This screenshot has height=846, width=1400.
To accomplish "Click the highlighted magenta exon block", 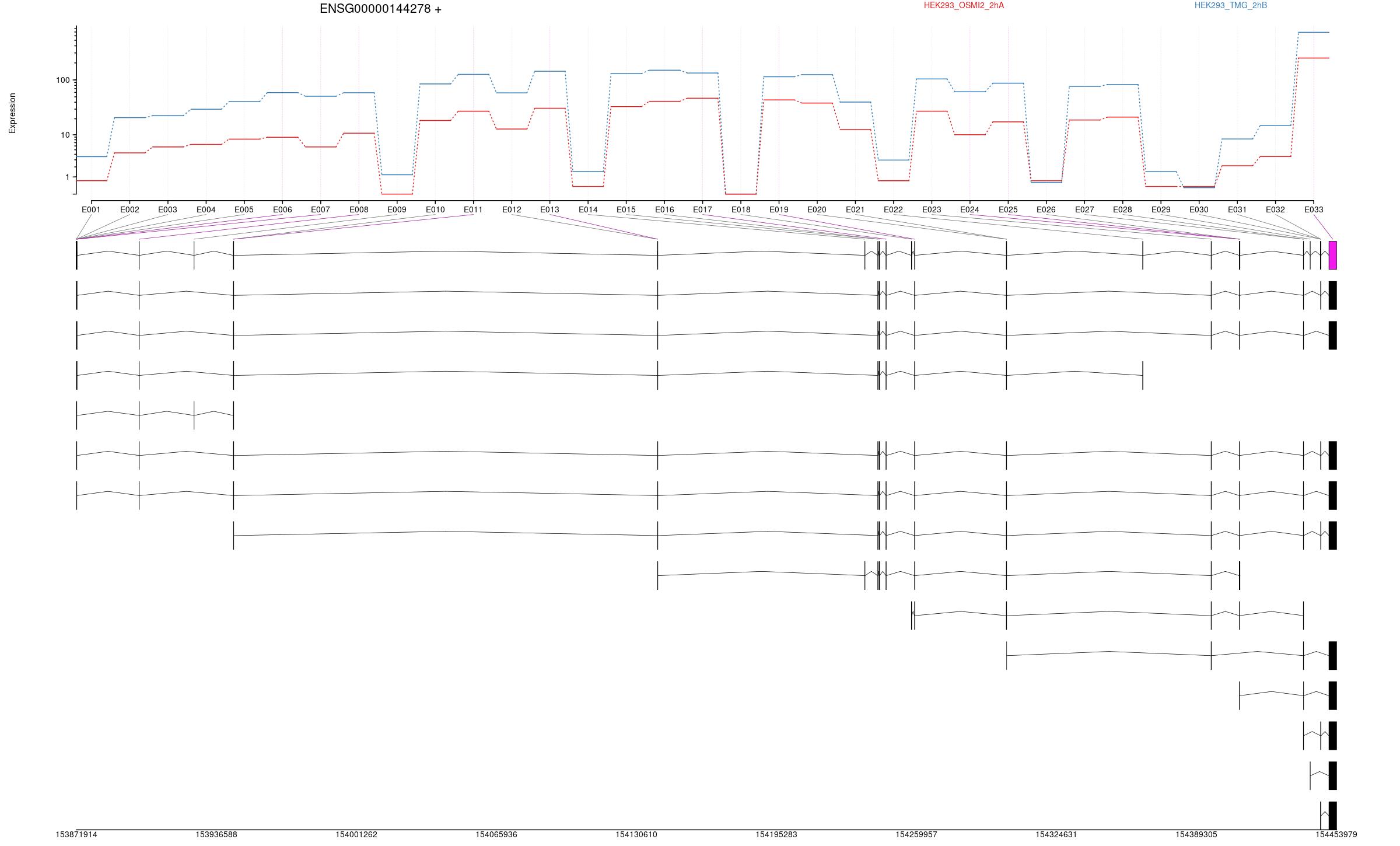I will click(x=1333, y=256).
